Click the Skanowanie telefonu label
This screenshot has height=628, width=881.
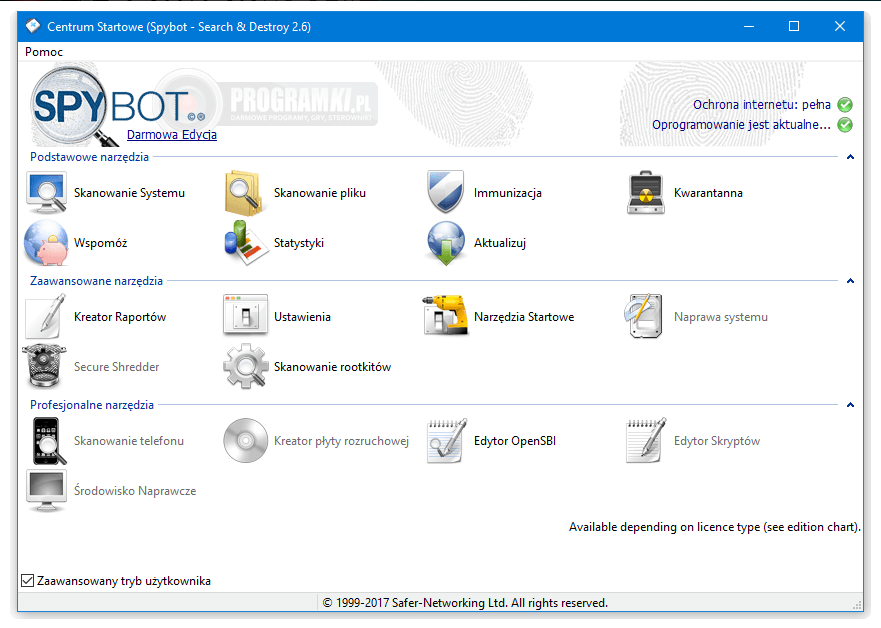129,441
